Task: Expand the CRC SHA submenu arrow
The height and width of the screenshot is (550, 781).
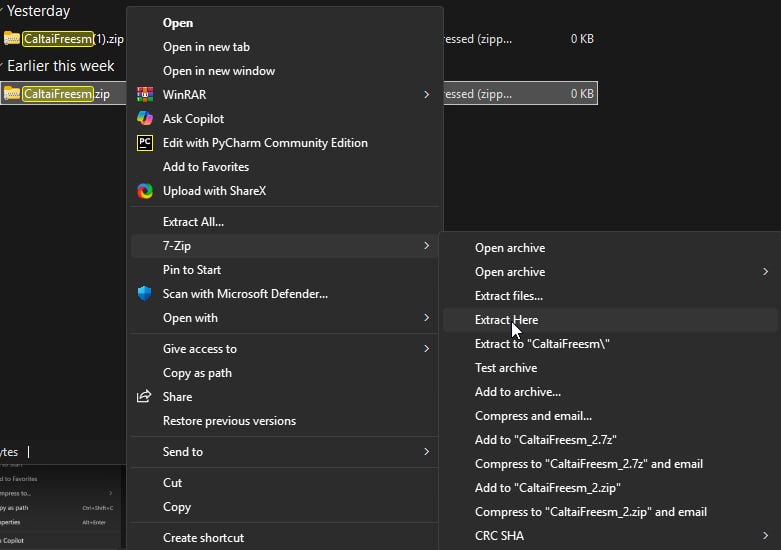Action: click(x=766, y=536)
